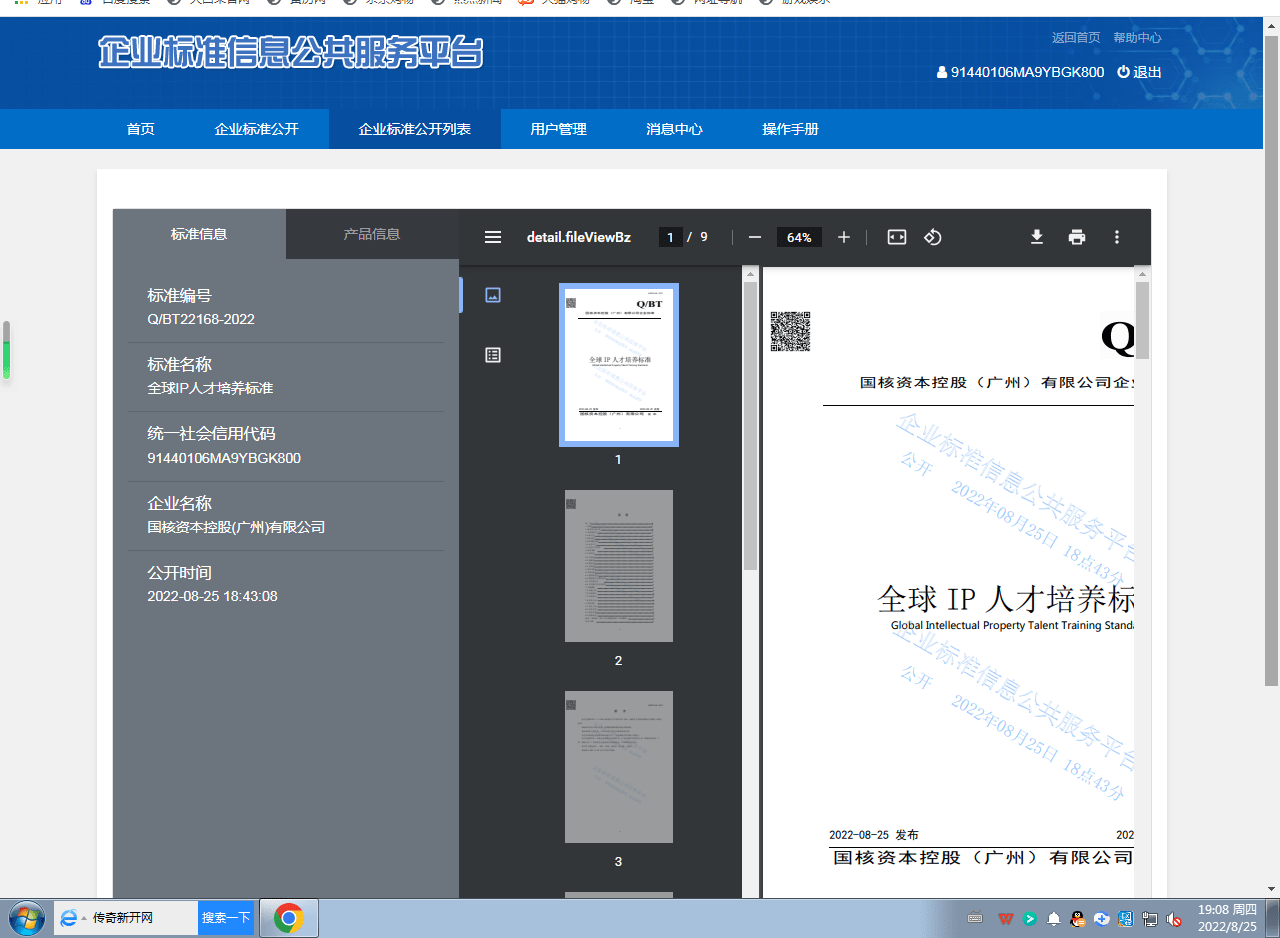Click the blue square tray icon
1280x938 pixels.
coord(1126,918)
